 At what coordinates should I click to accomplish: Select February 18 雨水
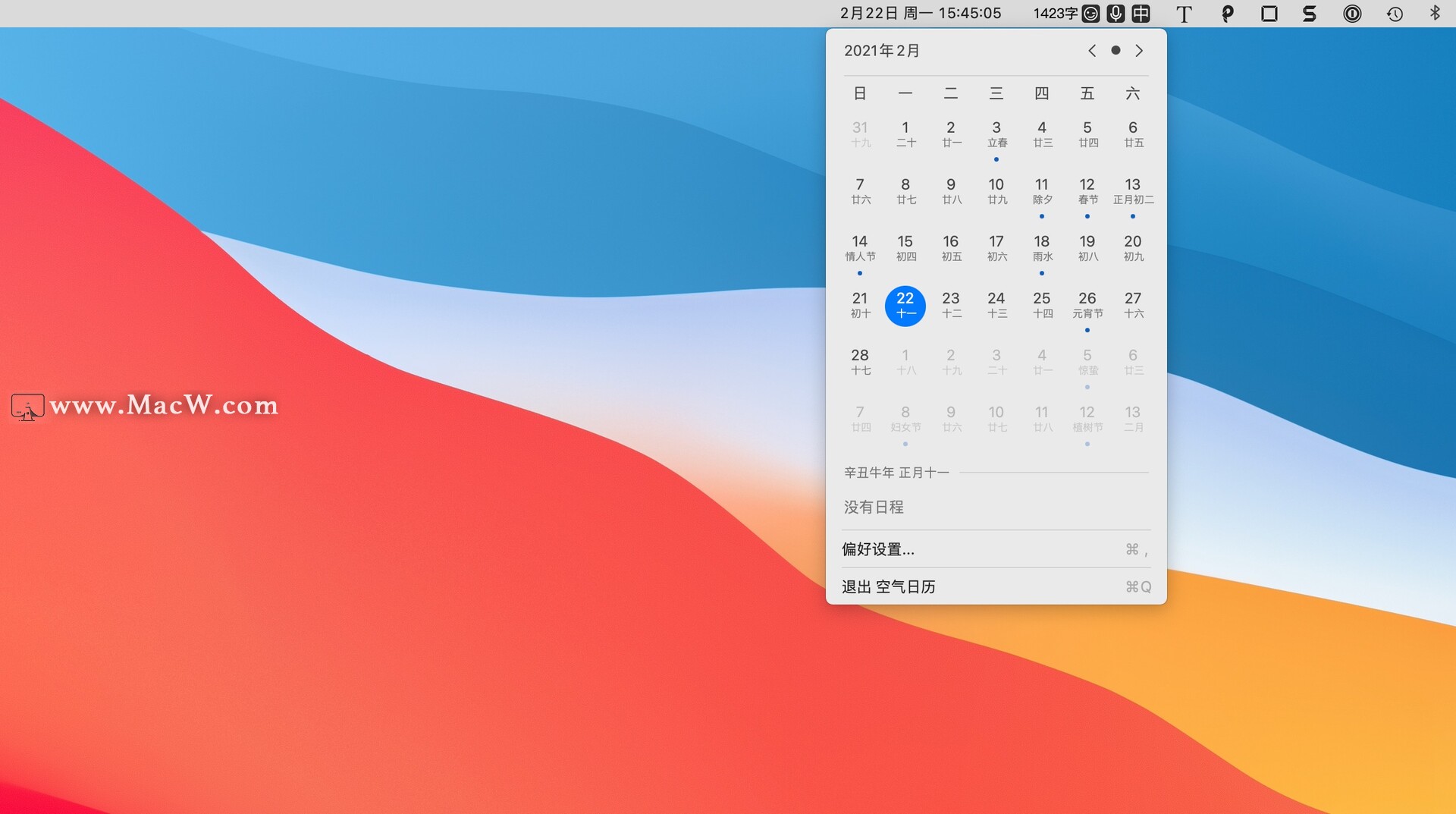pyautogui.click(x=1042, y=250)
